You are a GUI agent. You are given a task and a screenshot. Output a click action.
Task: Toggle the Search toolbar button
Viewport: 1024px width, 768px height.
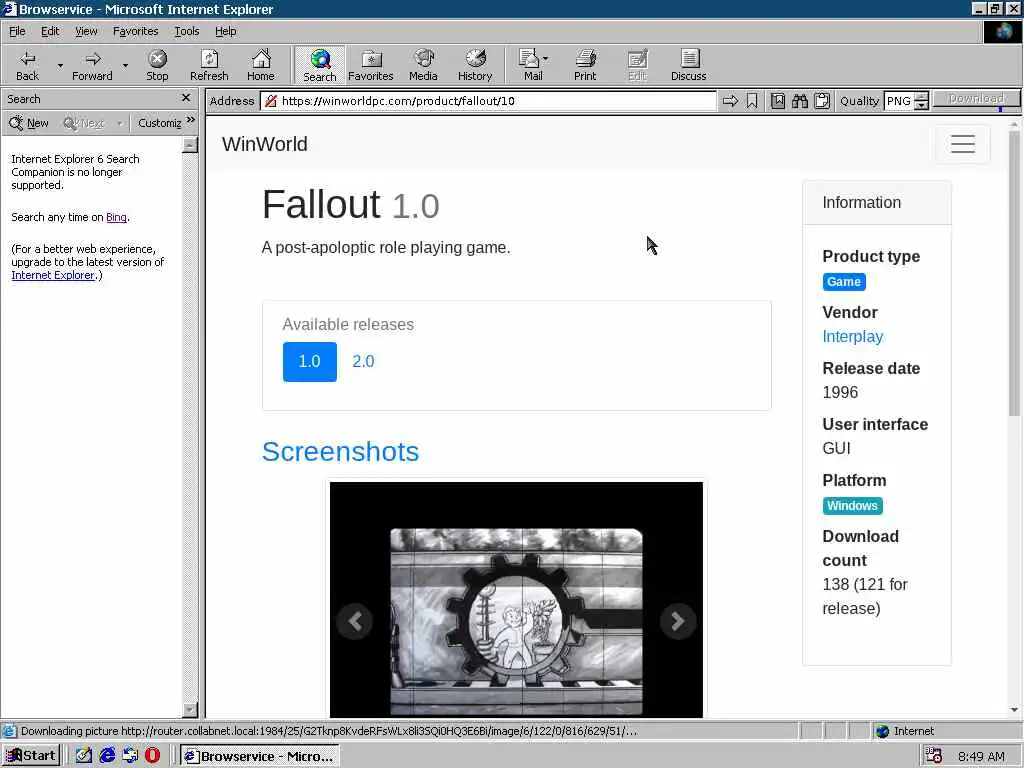click(x=319, y=65)
